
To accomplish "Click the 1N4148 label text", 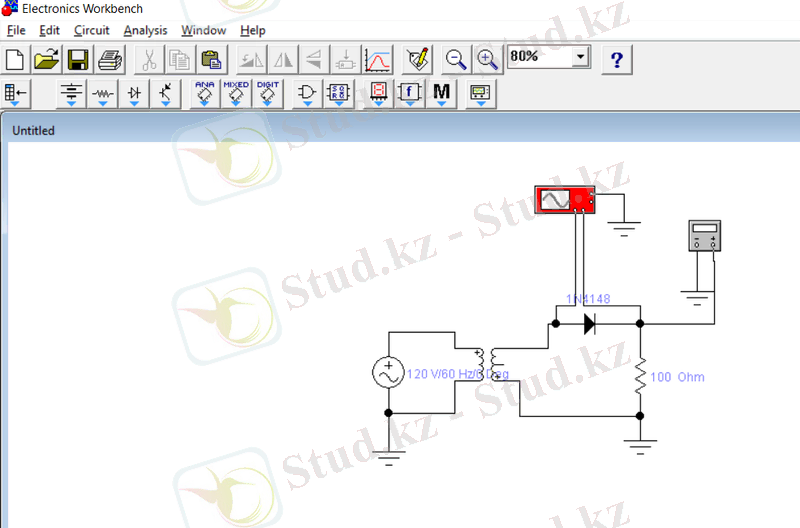I will (588, 299).
